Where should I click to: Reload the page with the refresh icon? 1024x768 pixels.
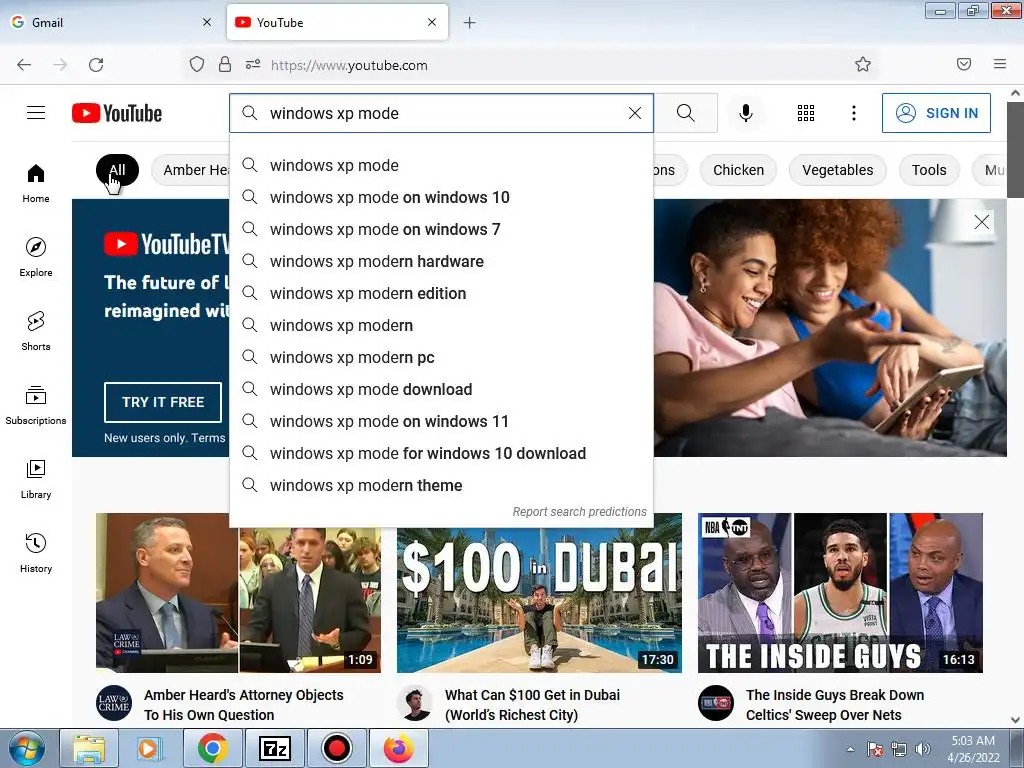click(96, 65)
